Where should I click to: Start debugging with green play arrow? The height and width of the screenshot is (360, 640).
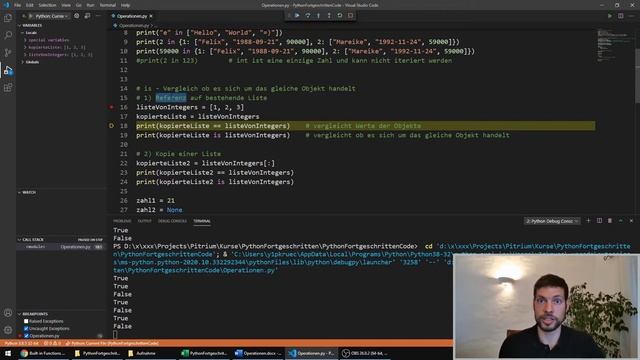[31, 16]
